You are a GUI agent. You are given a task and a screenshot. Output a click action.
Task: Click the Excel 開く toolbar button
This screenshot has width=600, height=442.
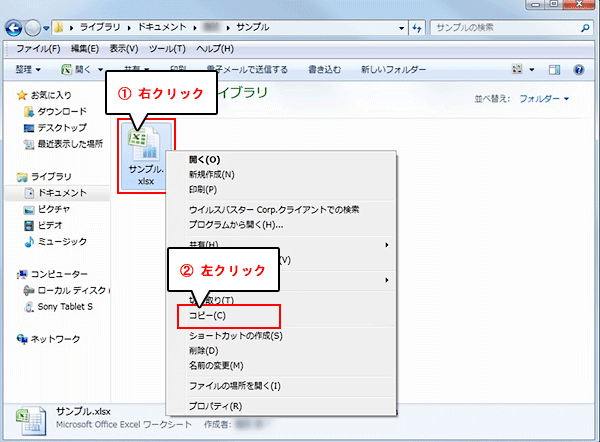77,70
